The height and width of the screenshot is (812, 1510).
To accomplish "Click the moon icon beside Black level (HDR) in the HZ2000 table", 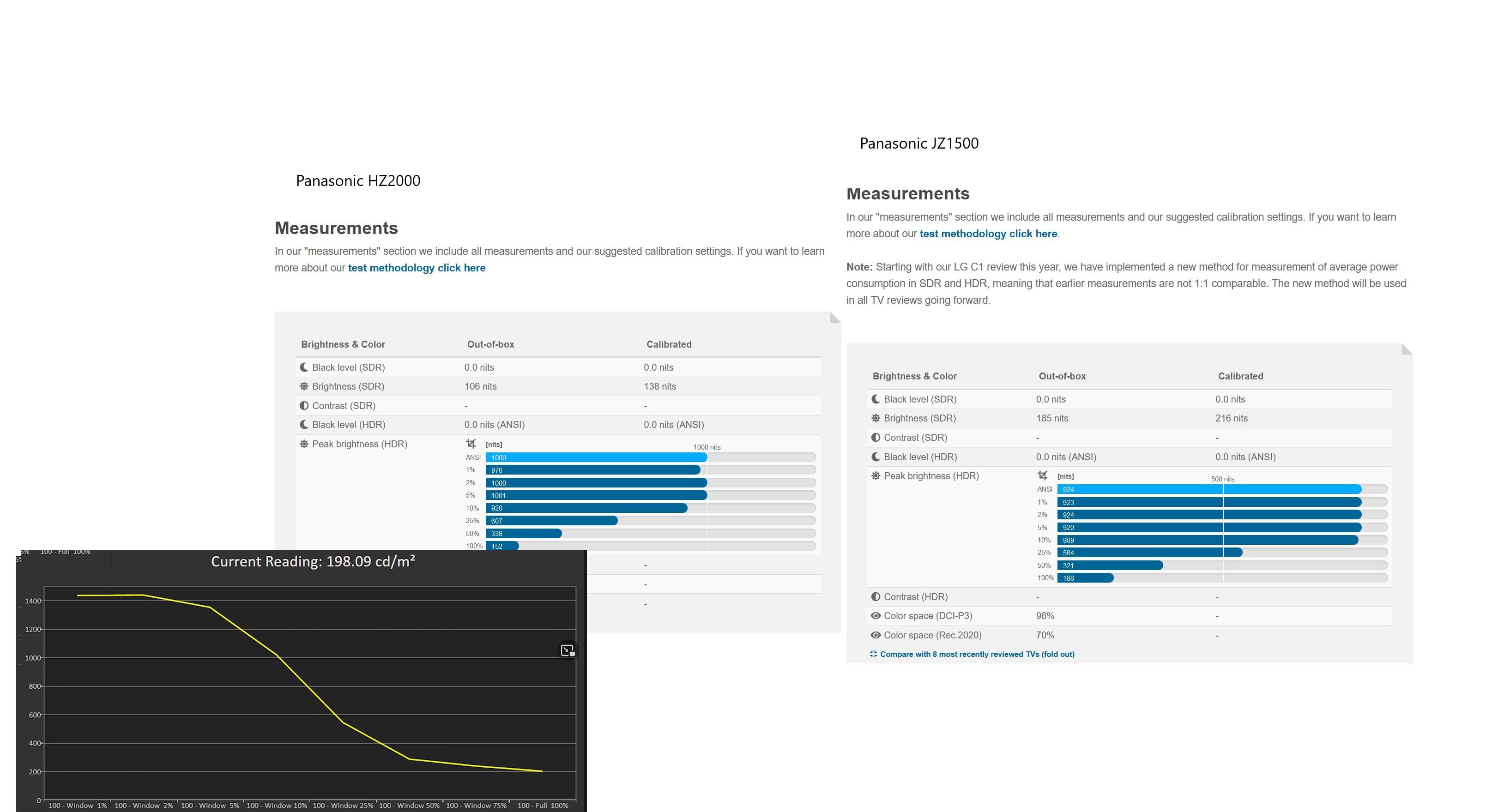I will [304, 425].
